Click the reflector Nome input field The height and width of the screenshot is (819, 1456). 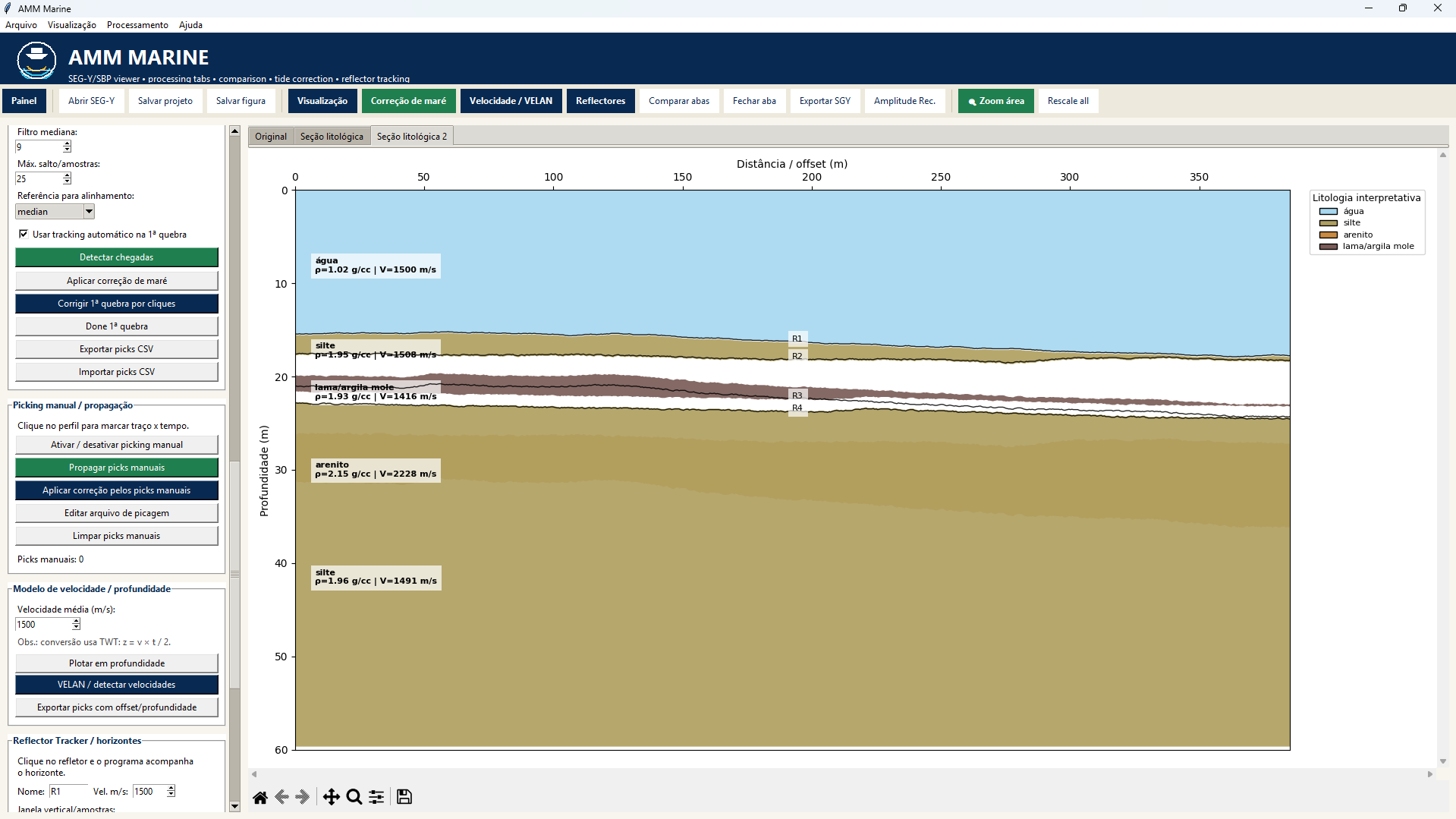pos(68,792)
